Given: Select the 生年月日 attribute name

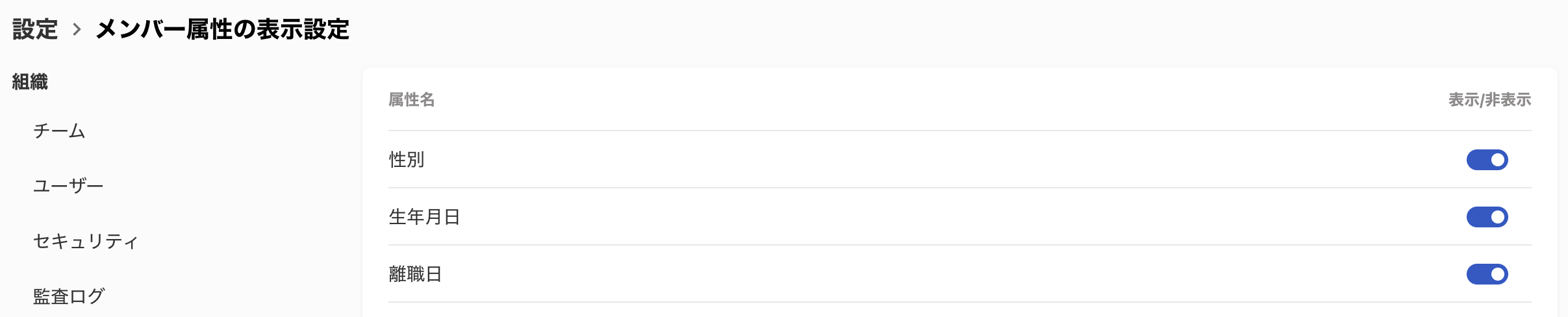Looking at the screenshot, I should 424,217.
